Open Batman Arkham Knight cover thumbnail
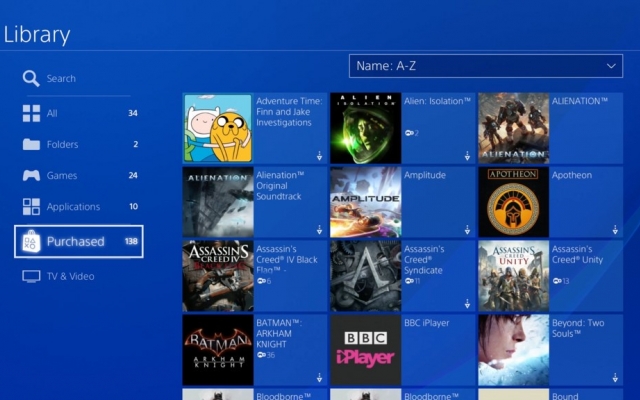Viewport: 640px width, 400px height. pyautogui.click(x=218, y=350)
